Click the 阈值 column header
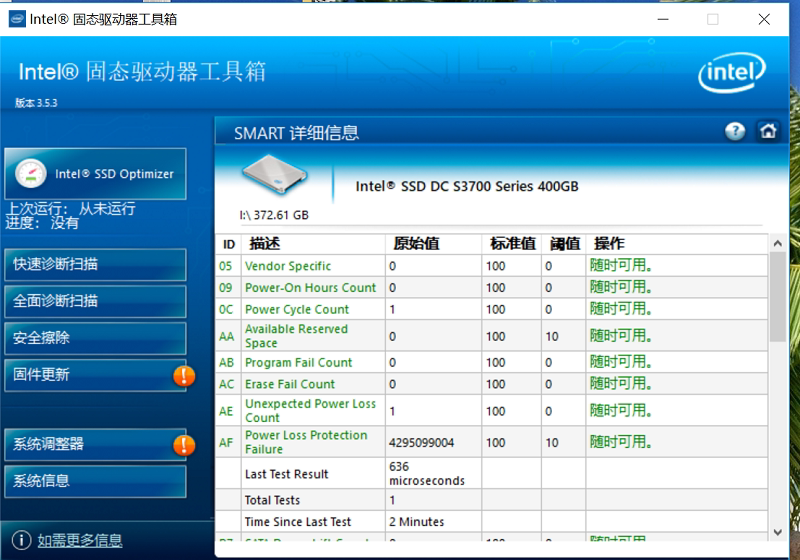Screen dimensions: 800x560 564,244
